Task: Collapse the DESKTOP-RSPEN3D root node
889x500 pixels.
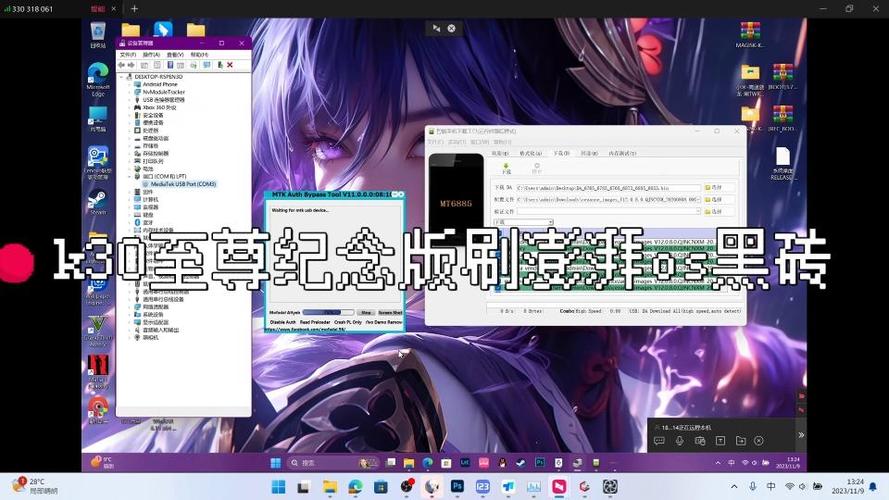Action: pos(121,77)
